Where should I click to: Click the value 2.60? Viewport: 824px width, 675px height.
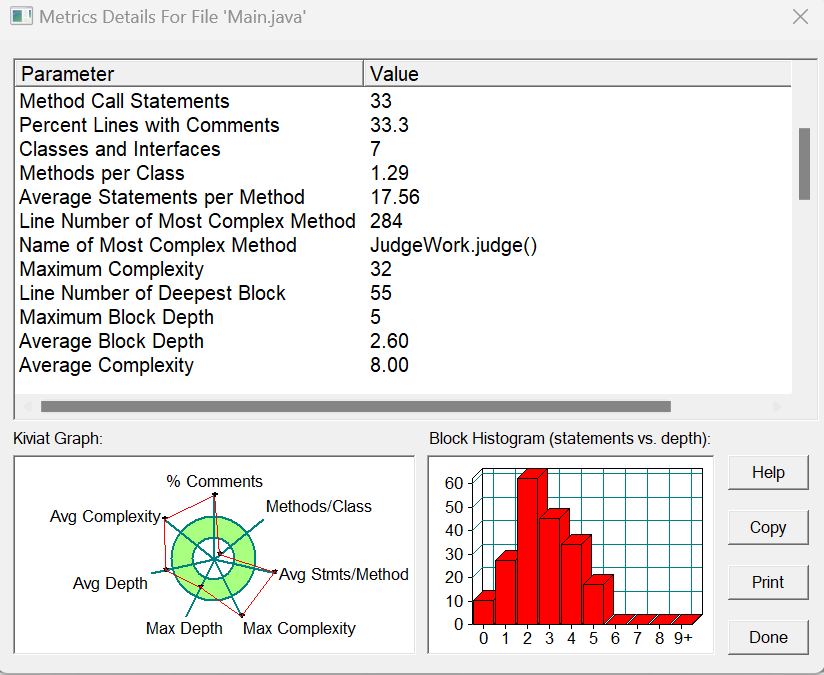pos(389,341)
